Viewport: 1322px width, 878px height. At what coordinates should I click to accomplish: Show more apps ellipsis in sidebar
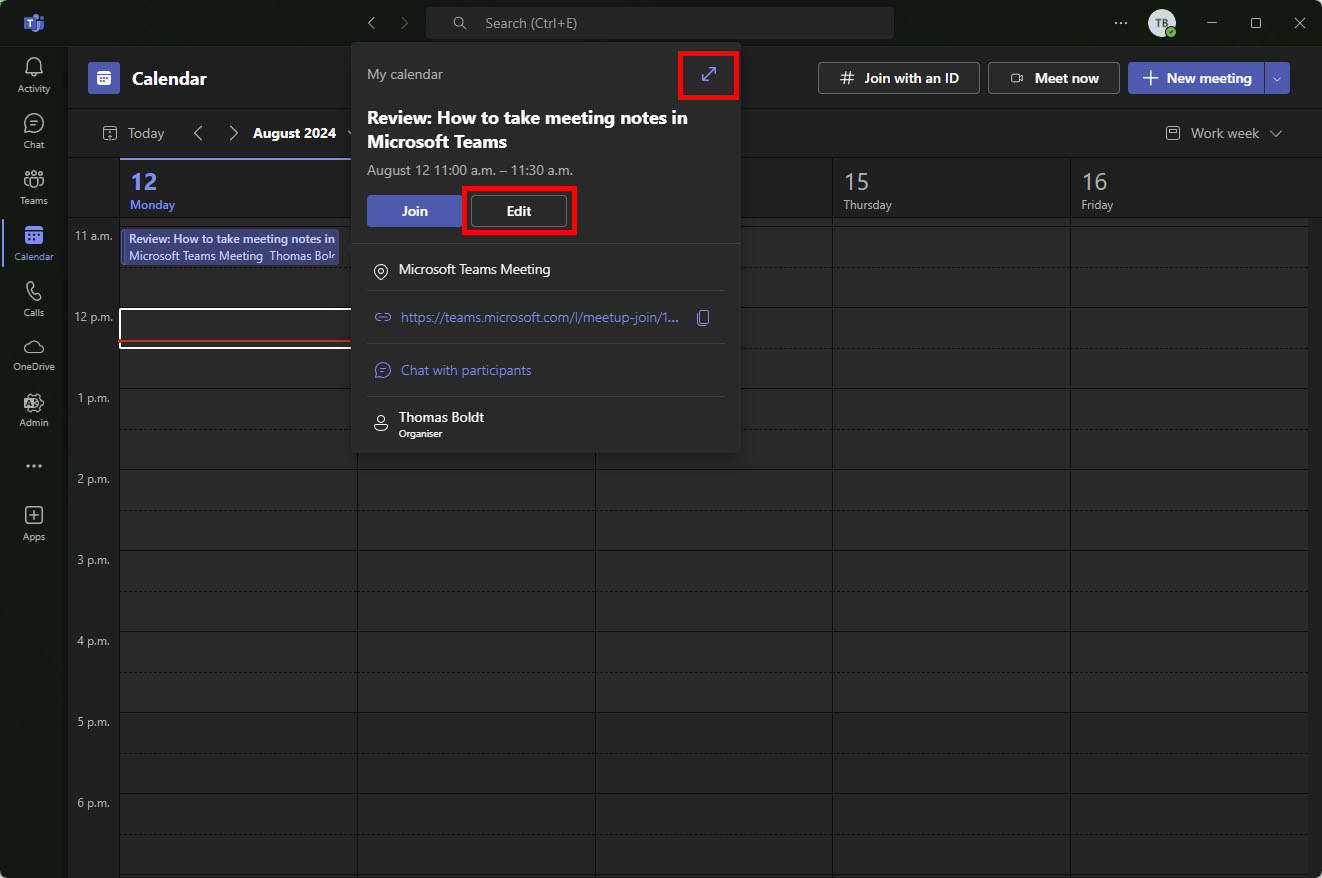(34, 466)
